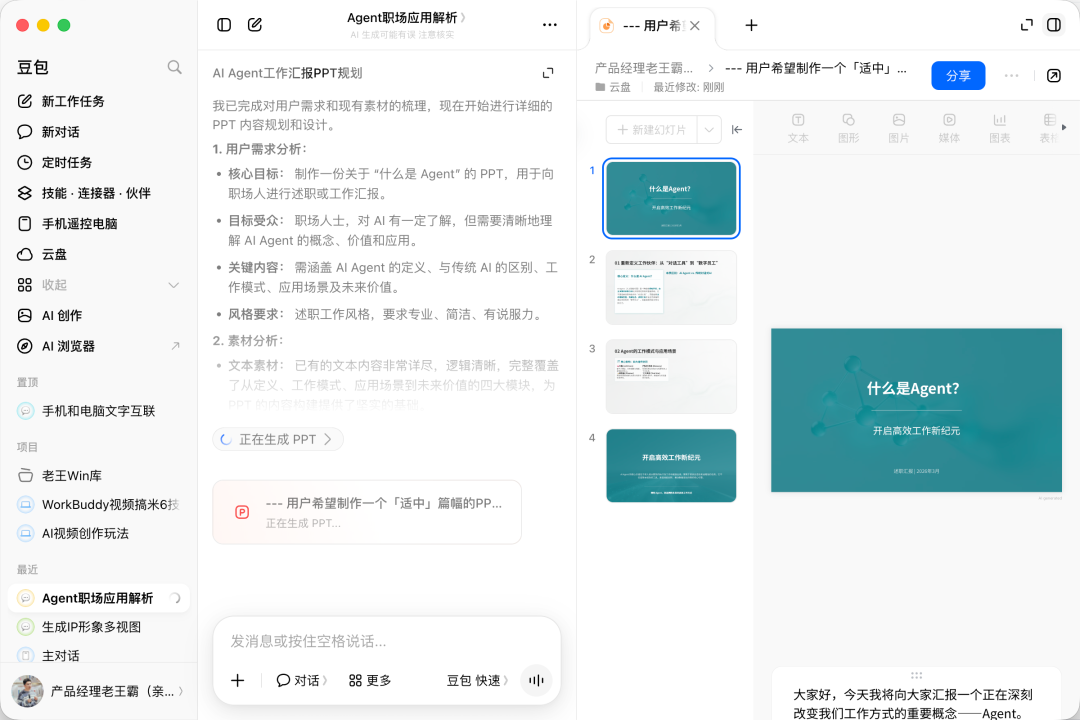Click the speaker notes drag handle

(916, 675)
